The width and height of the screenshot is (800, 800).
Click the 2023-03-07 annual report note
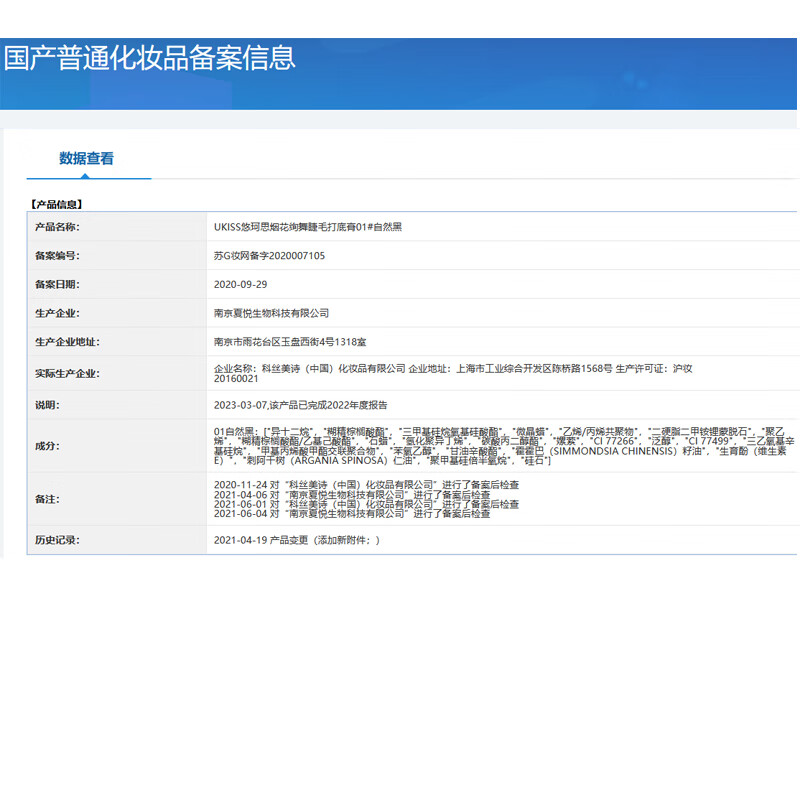[x=300, y=405]
